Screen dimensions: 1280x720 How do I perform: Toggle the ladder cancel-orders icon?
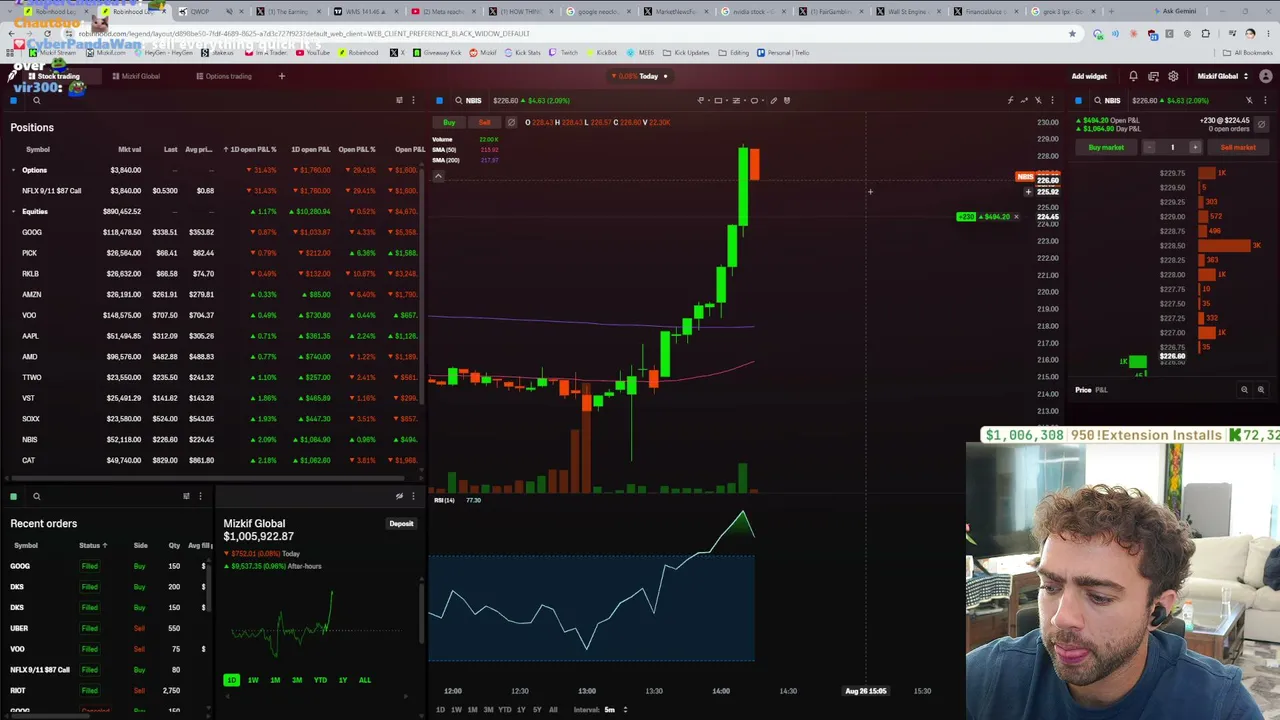1261,124
